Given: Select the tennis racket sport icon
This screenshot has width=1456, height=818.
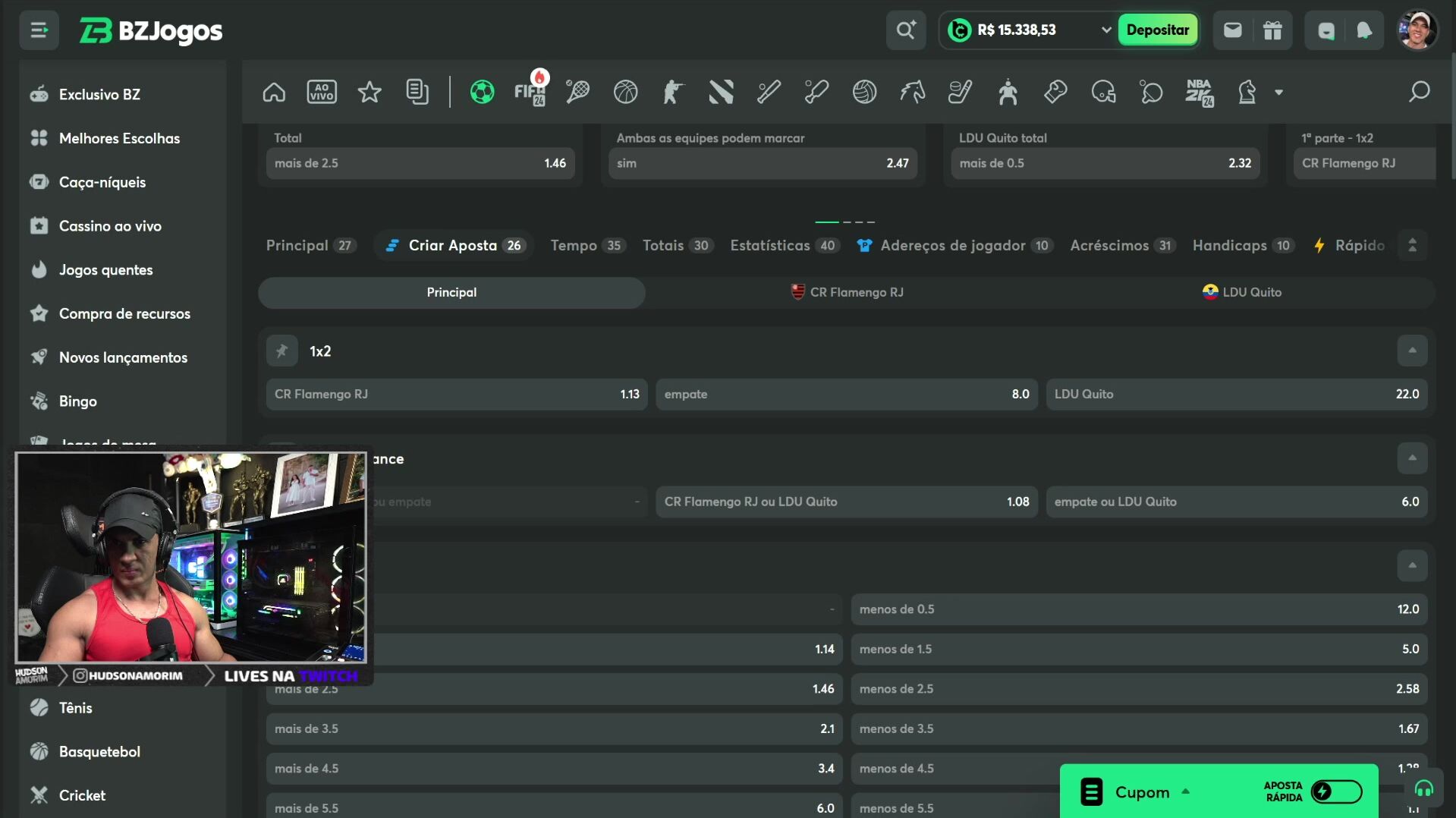Looking at the screenshot, I should 577,93.
